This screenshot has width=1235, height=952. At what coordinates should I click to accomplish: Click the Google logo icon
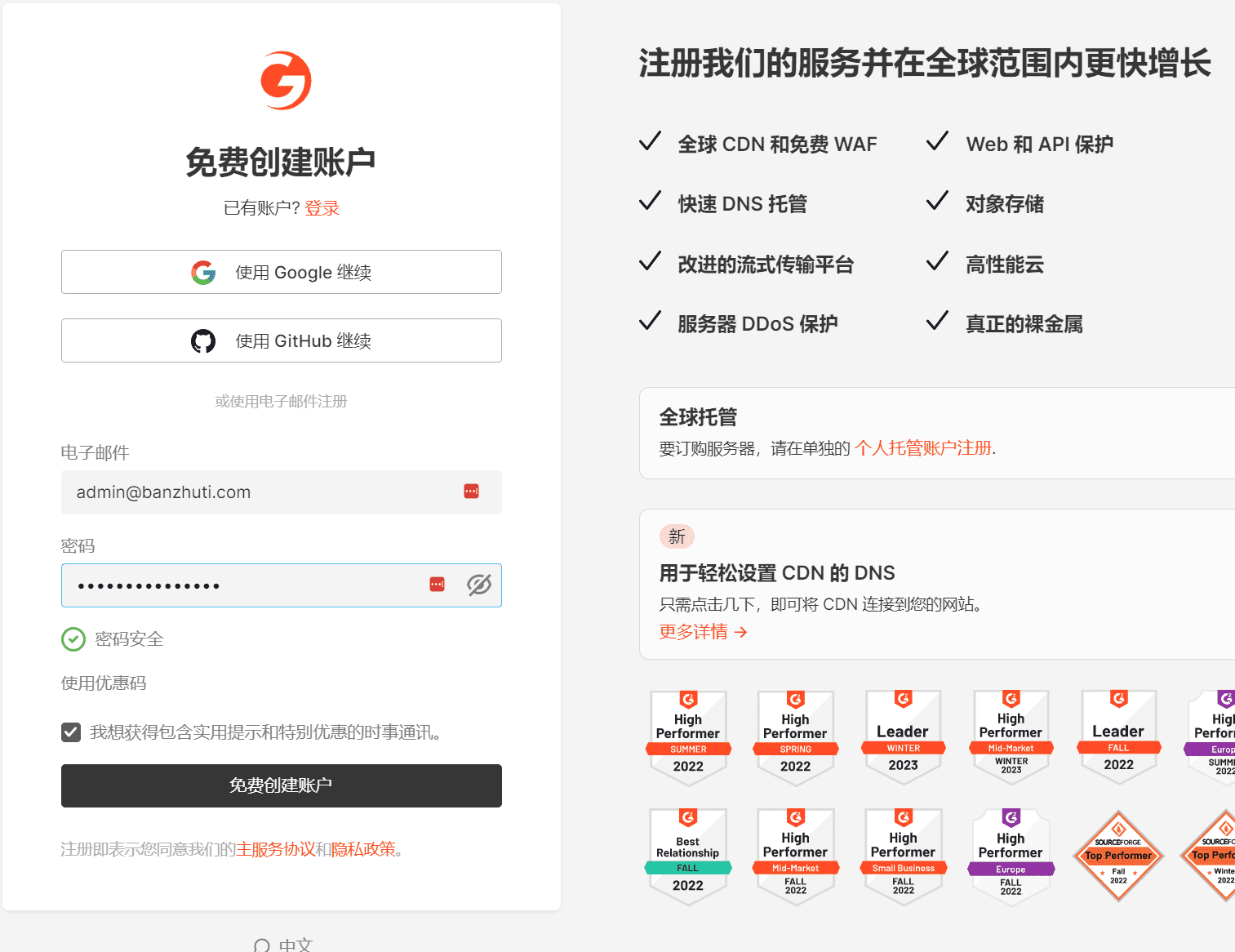coord(203,273)
